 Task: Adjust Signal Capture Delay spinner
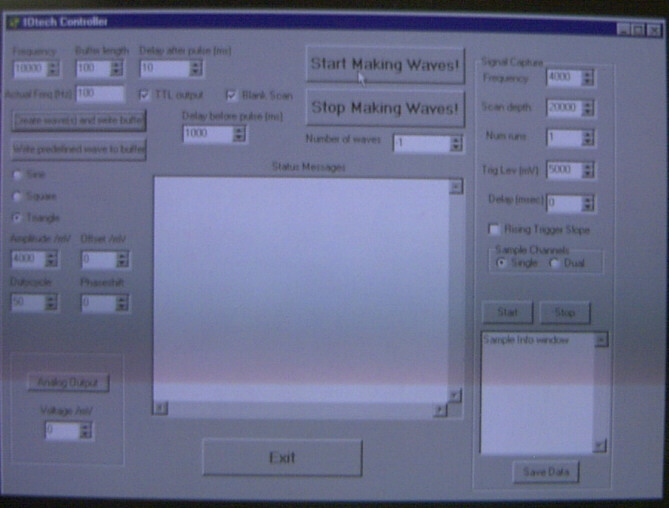tap(588, 203)
